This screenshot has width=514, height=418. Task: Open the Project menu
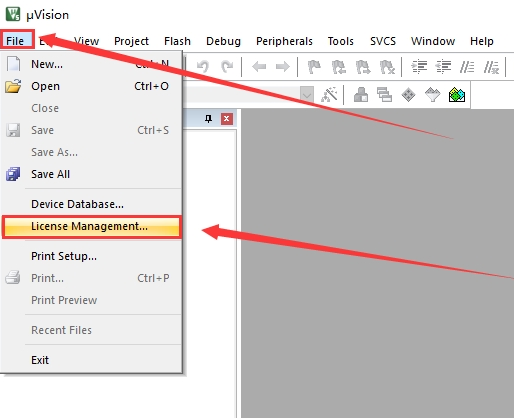pos(131,41)
